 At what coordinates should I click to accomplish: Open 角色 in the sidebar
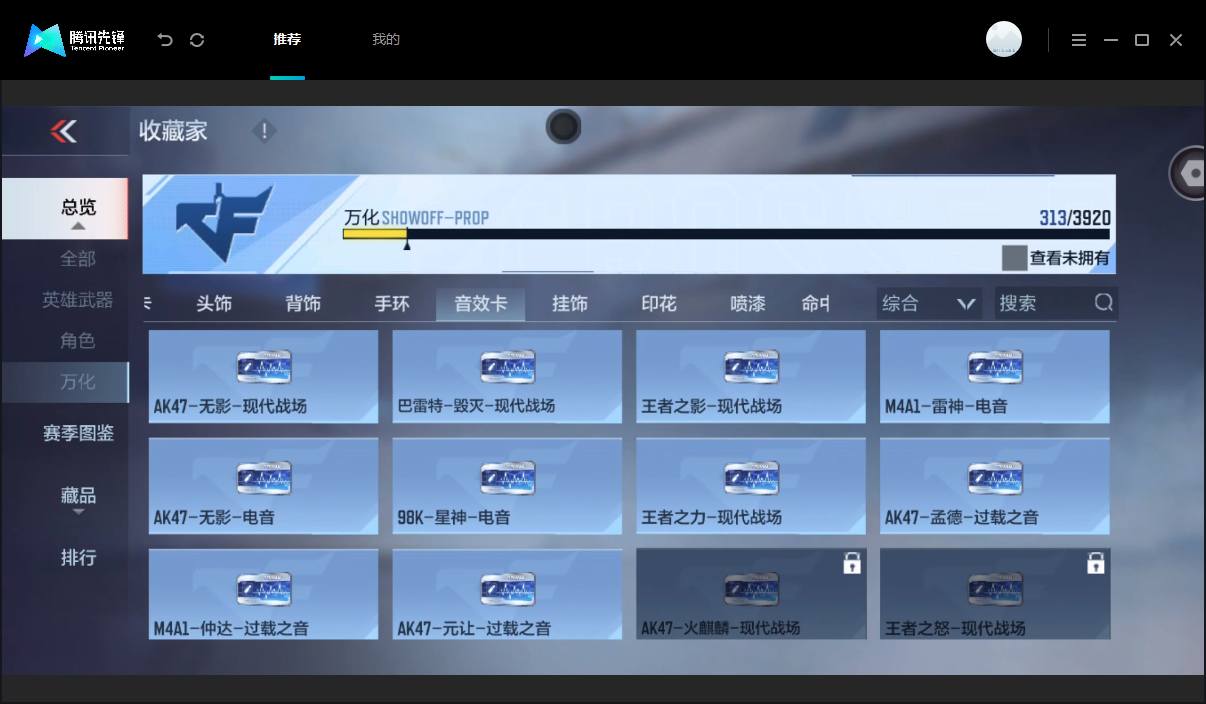(78, 341)
